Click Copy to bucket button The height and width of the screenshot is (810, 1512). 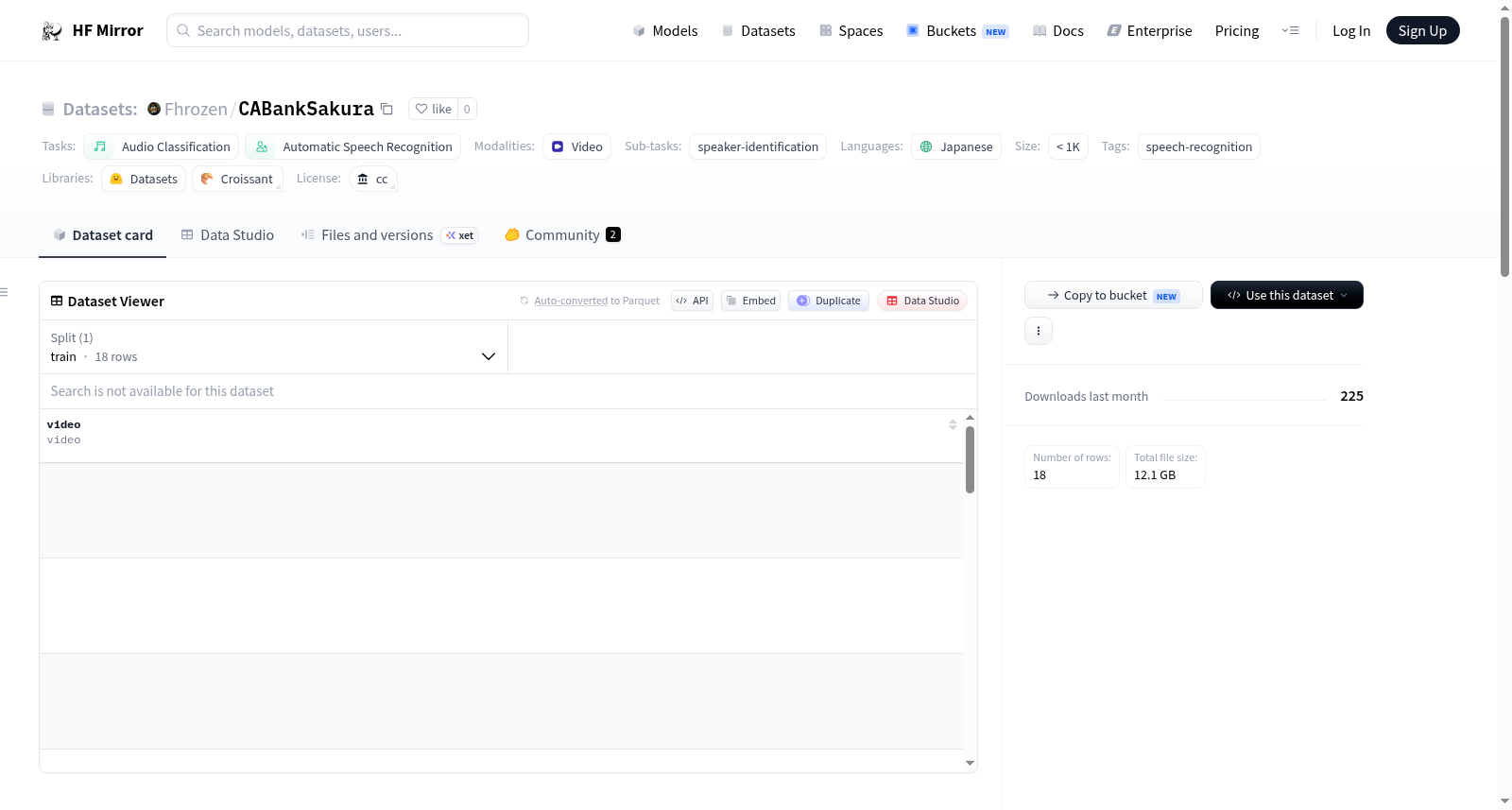(x=1113, y=295)
